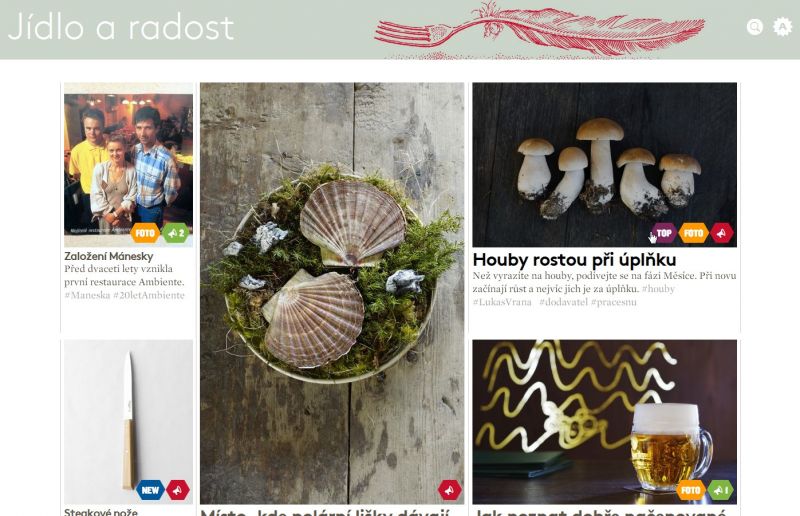800x516 pixels.
Task: Click red megaphone badge on scallop shells photo
Action: tap(449, 490)
